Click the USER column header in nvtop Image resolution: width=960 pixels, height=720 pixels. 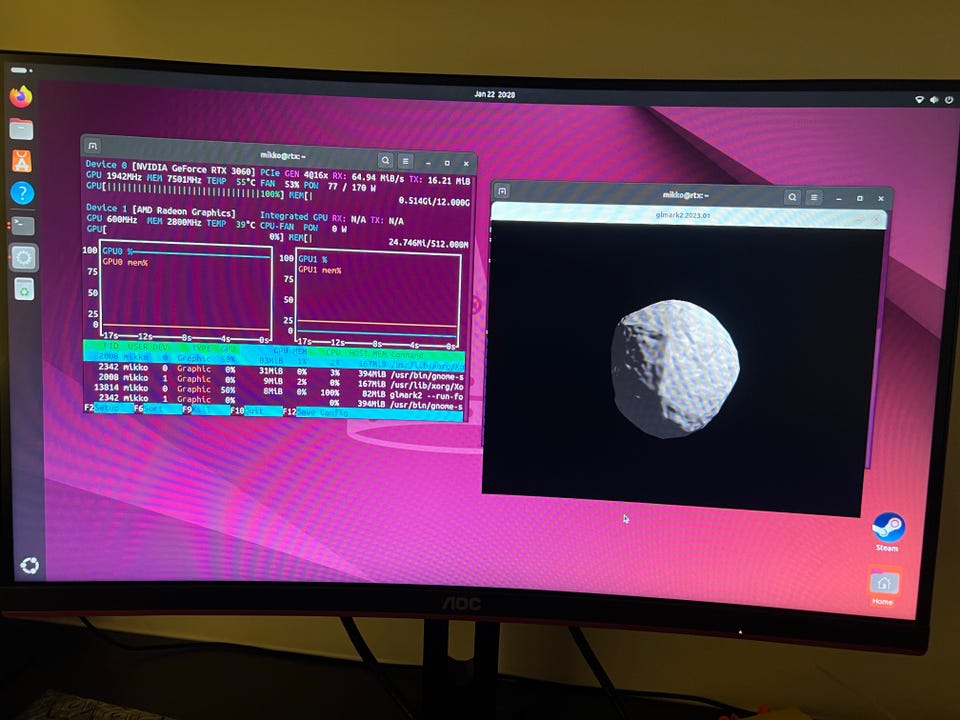click(x=137, y=347)
